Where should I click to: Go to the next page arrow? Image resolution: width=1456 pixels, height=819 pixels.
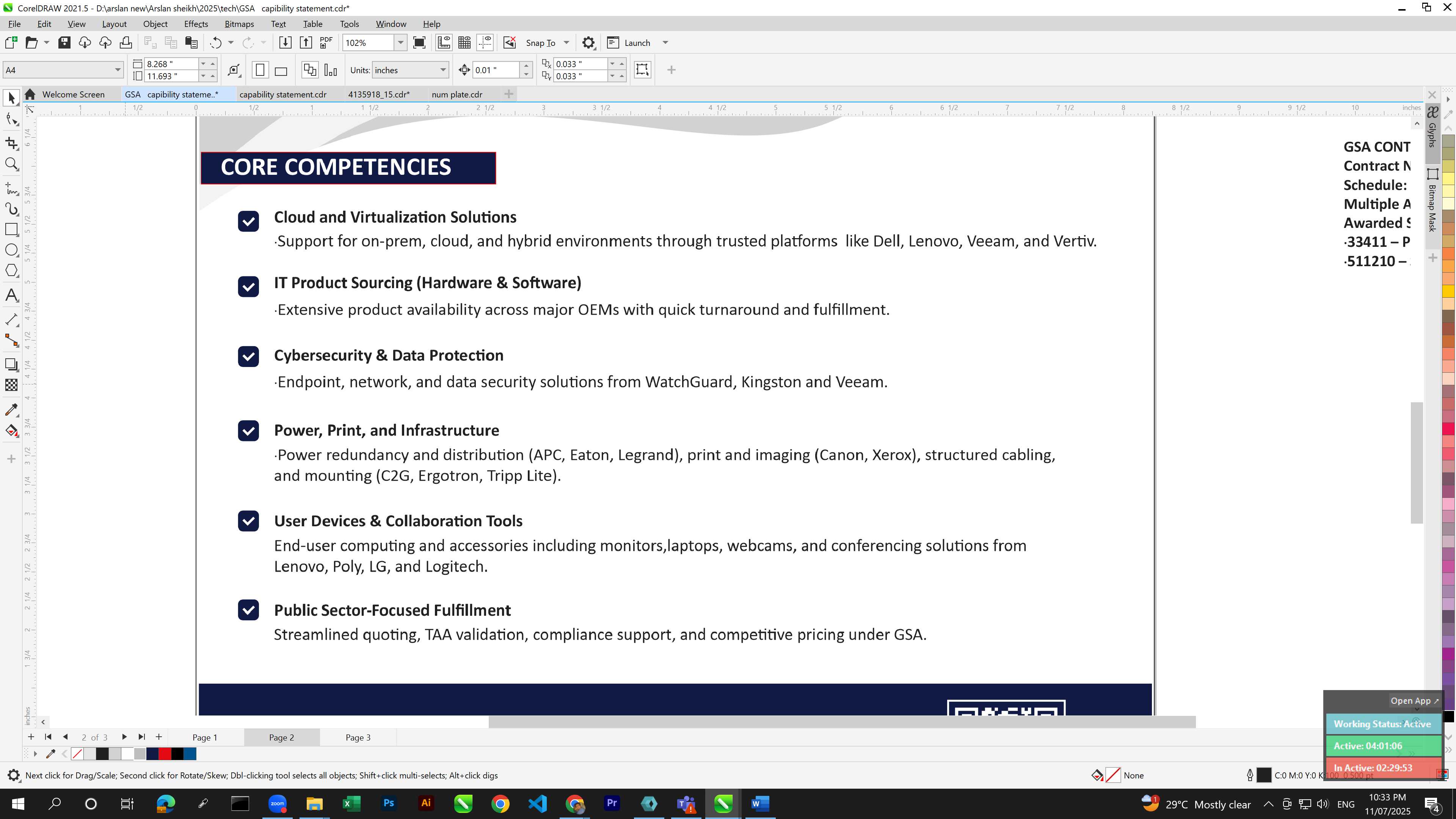pos(124,737)
